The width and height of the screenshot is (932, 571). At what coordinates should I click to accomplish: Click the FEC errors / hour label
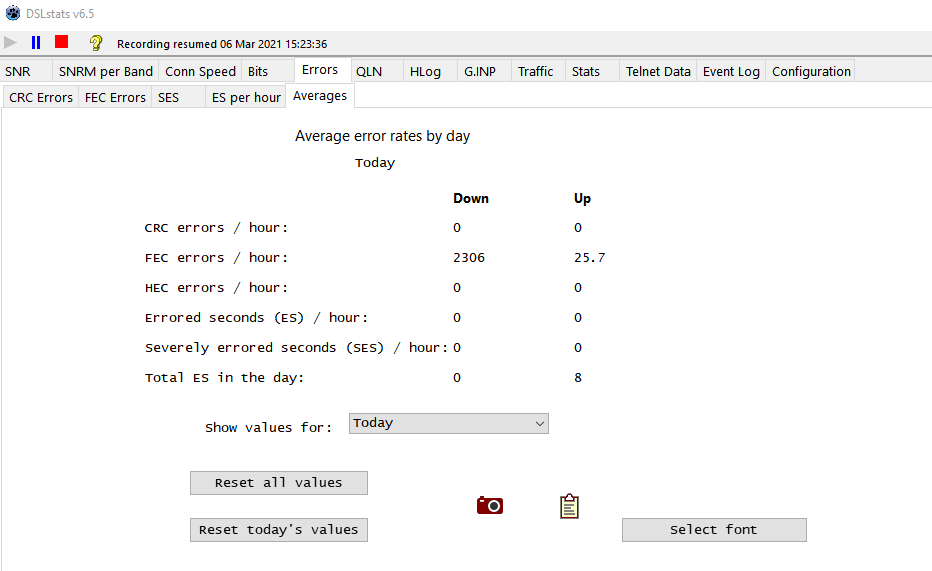(216, 258)
